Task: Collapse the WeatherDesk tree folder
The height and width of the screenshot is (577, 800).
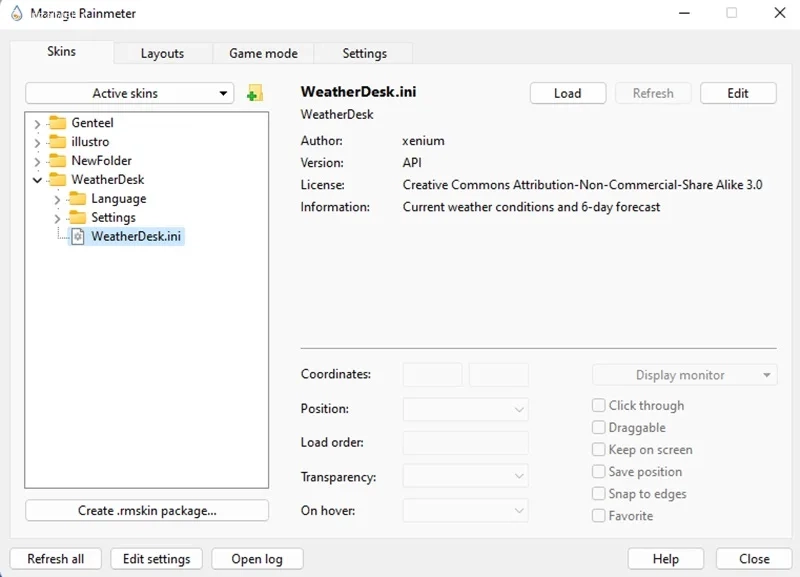Action: [x=37, y=180]
